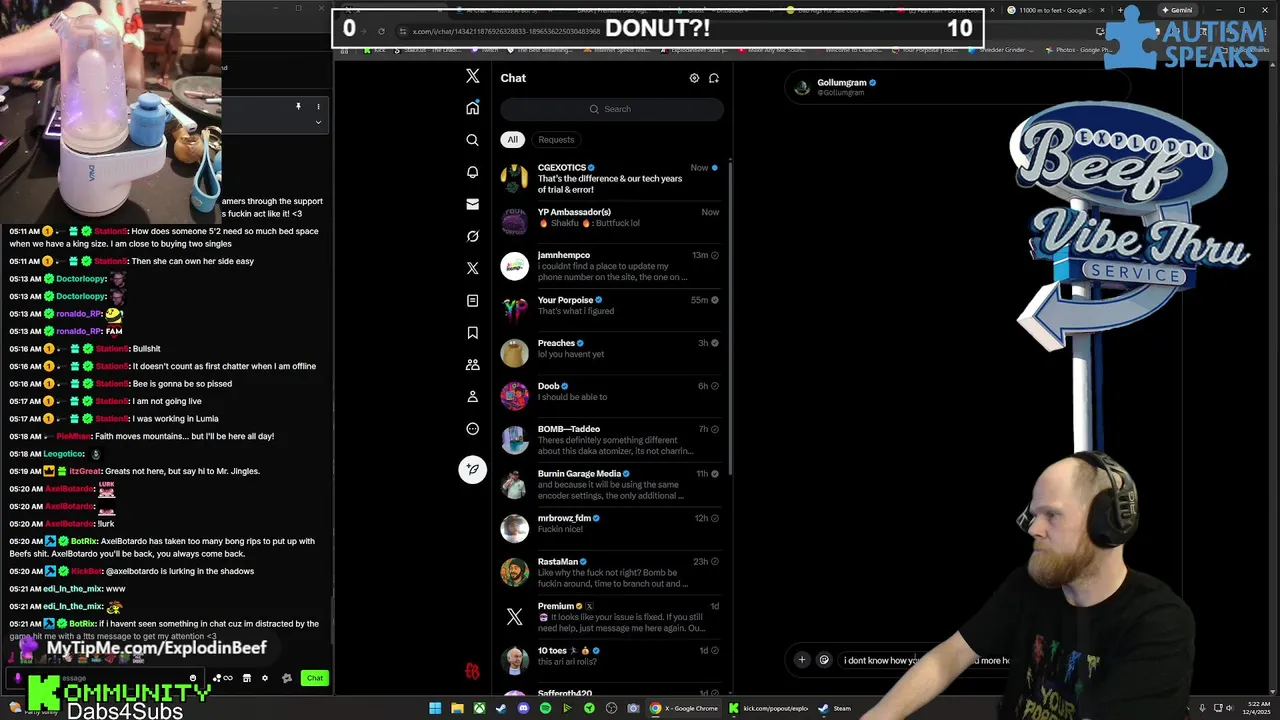Open the jamnhempco conversation
This screenshot has height=720, width=1280.
pyautogui.click(x=612, y=266)
